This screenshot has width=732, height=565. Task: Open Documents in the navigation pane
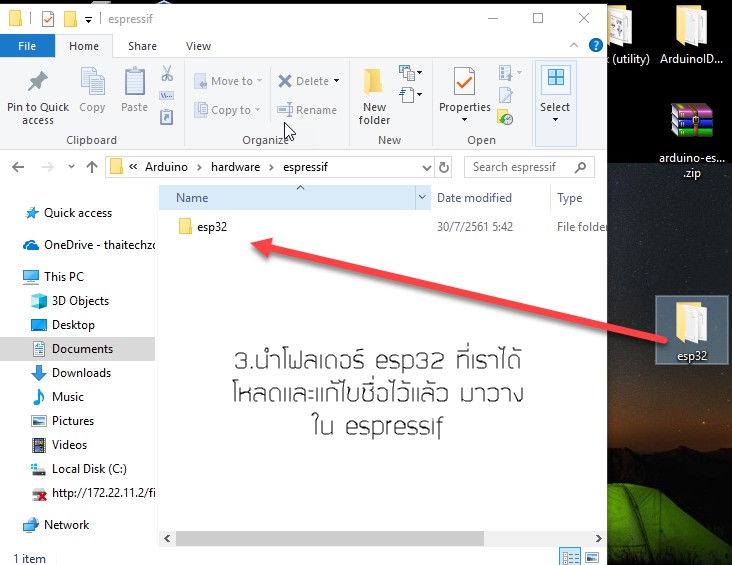(x=77, y=349)
